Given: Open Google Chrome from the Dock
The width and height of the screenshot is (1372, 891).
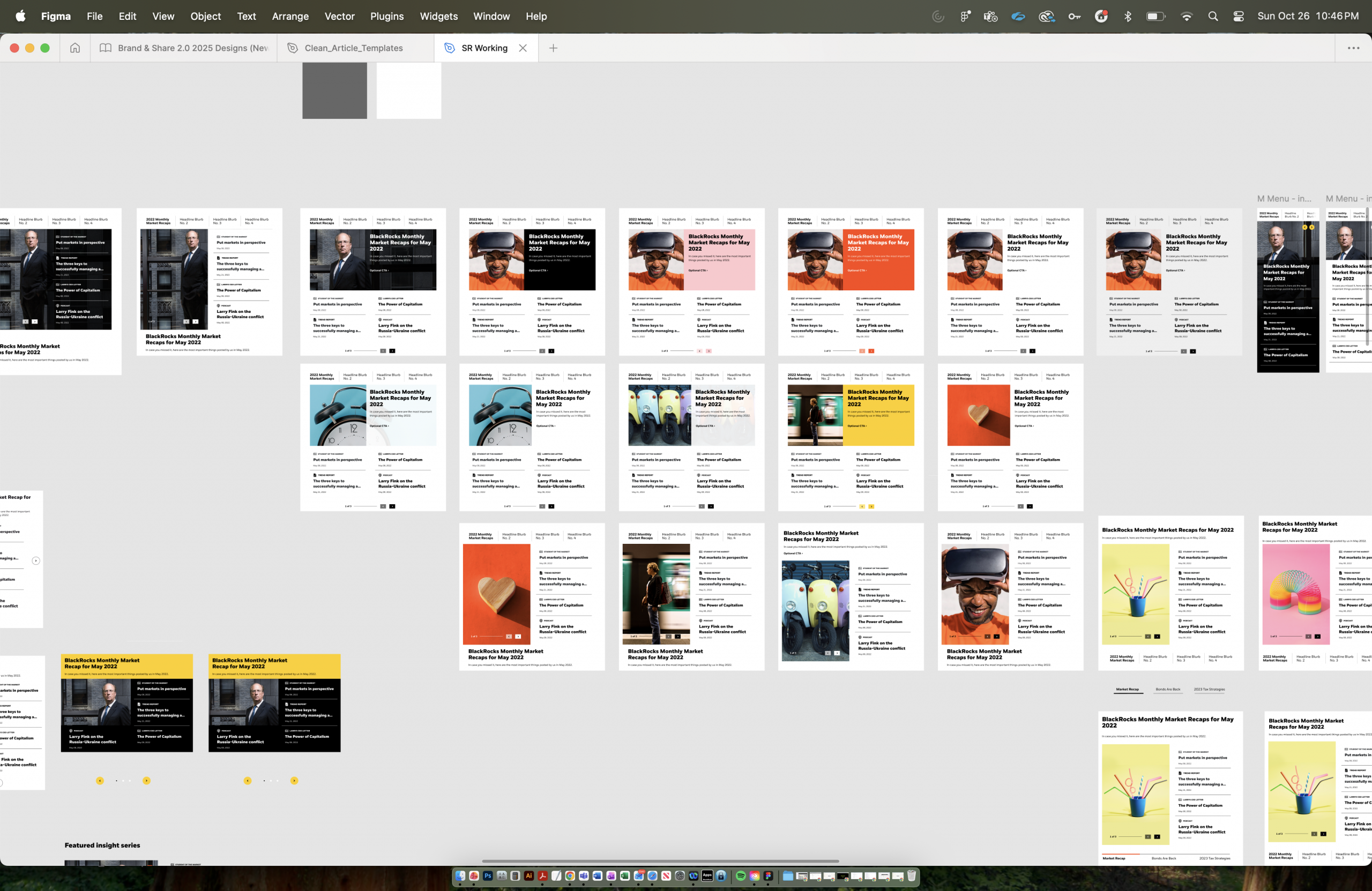Looking at the screenshot, I should pyautogui.click(x=570, y=876).
